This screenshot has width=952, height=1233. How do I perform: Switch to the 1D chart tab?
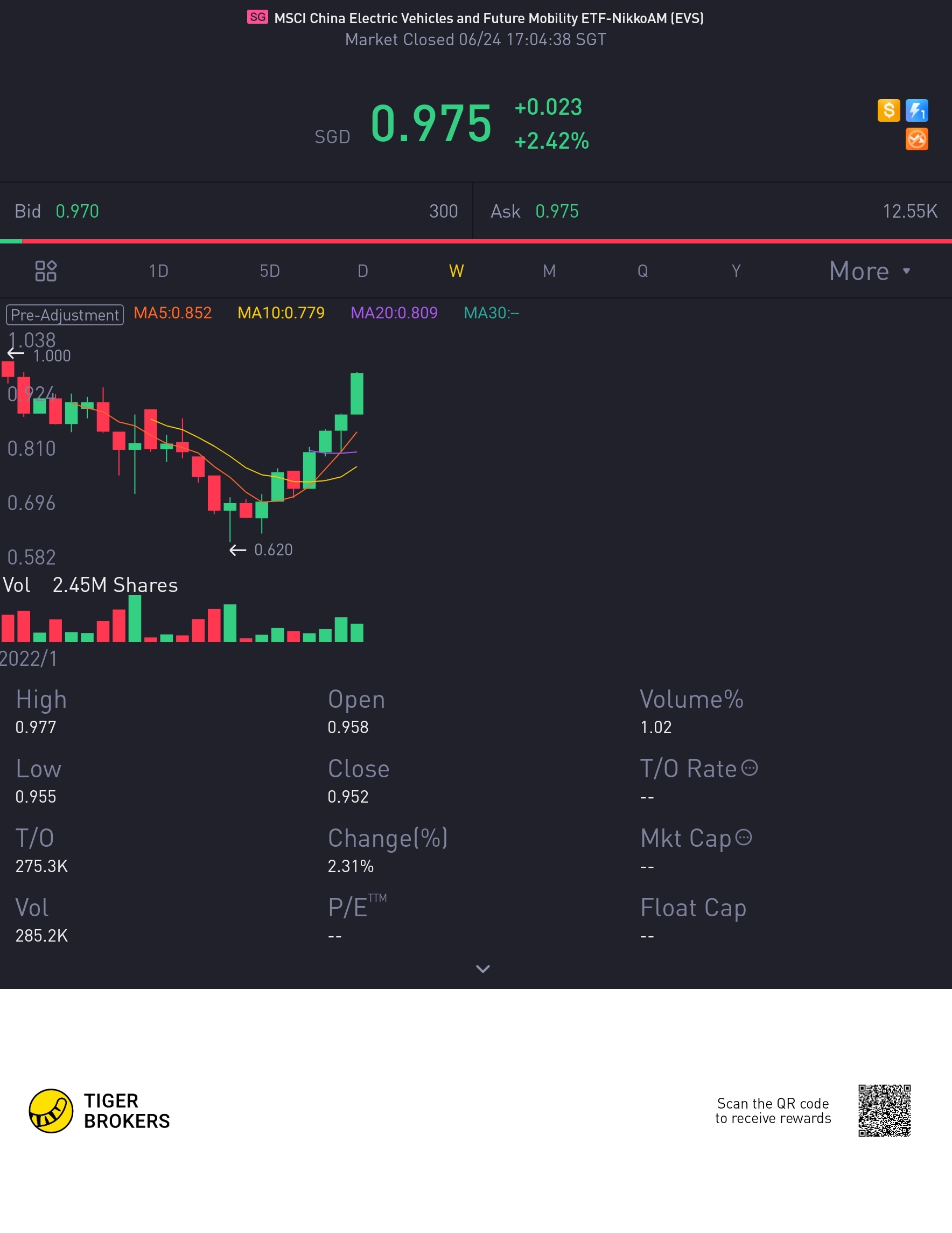pyautogui.click(x=158, y=271)
